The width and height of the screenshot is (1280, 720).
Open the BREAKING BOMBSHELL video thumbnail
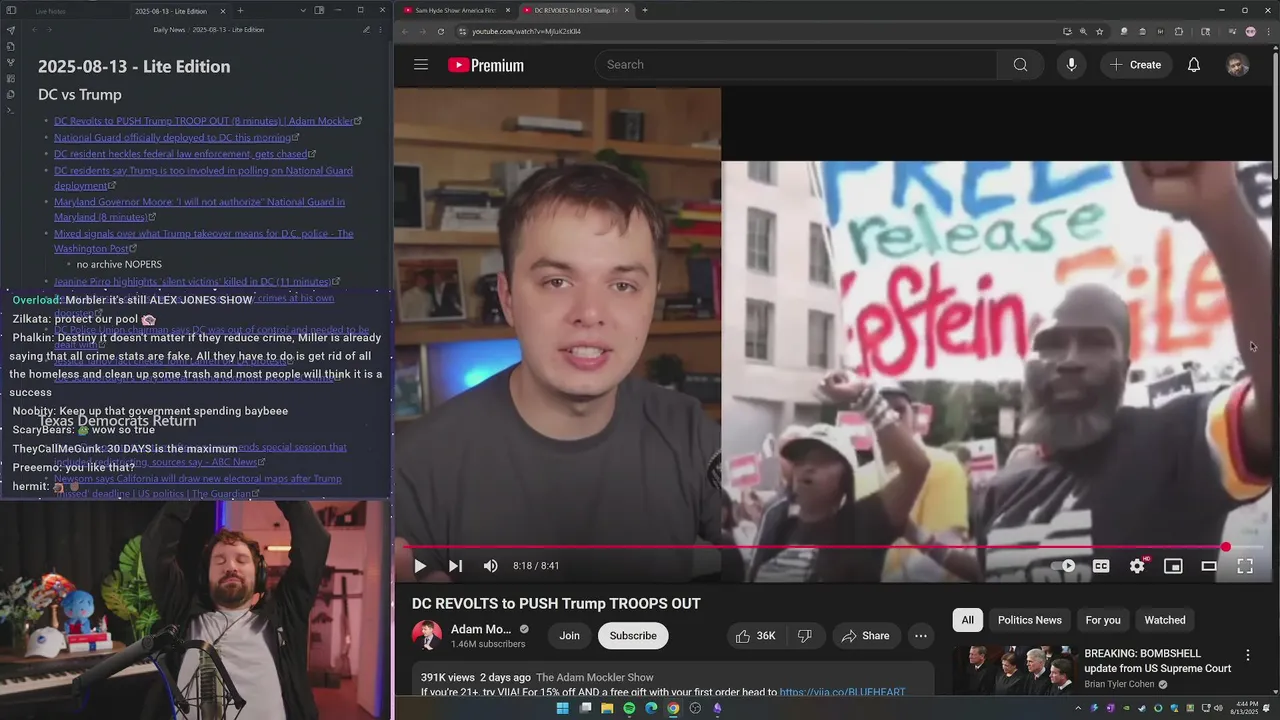tap(1013, 670)
